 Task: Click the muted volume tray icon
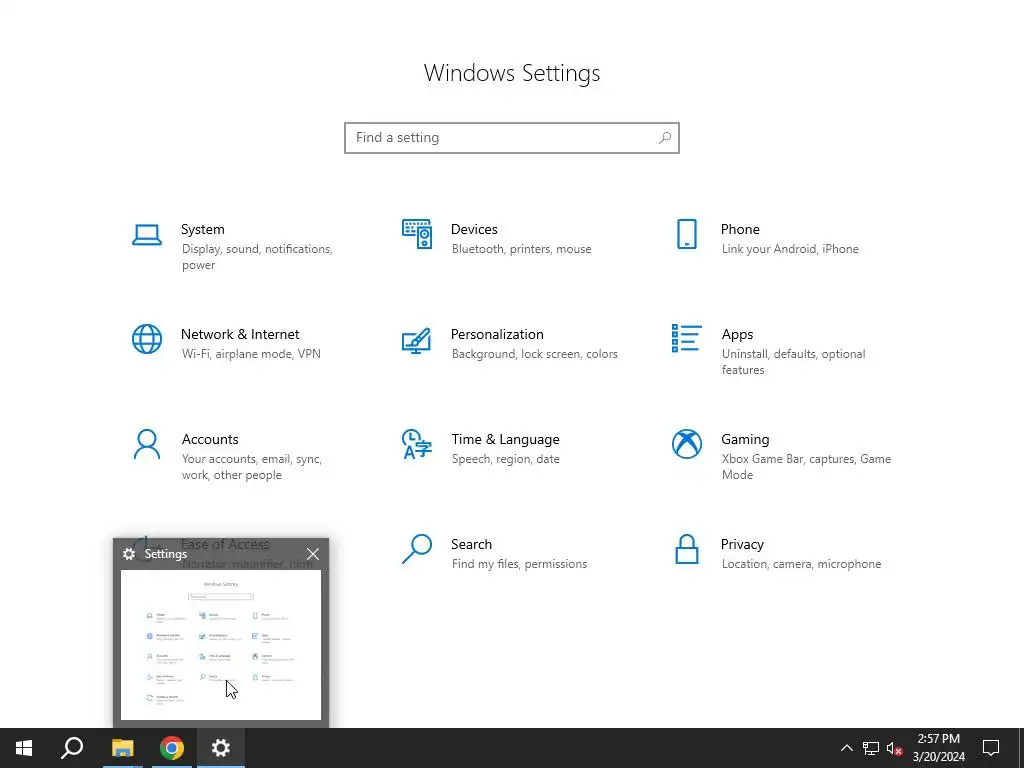(x=894, y=748)
